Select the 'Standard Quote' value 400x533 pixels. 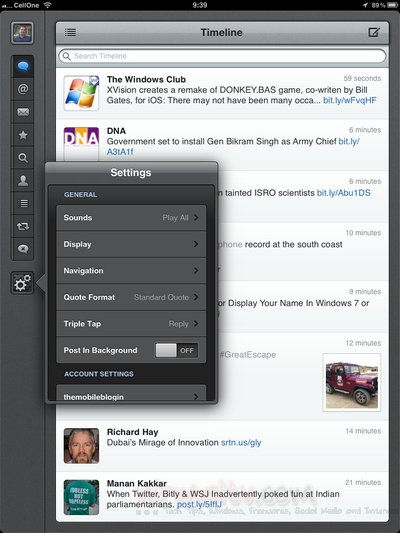click(x=161, y=297)
